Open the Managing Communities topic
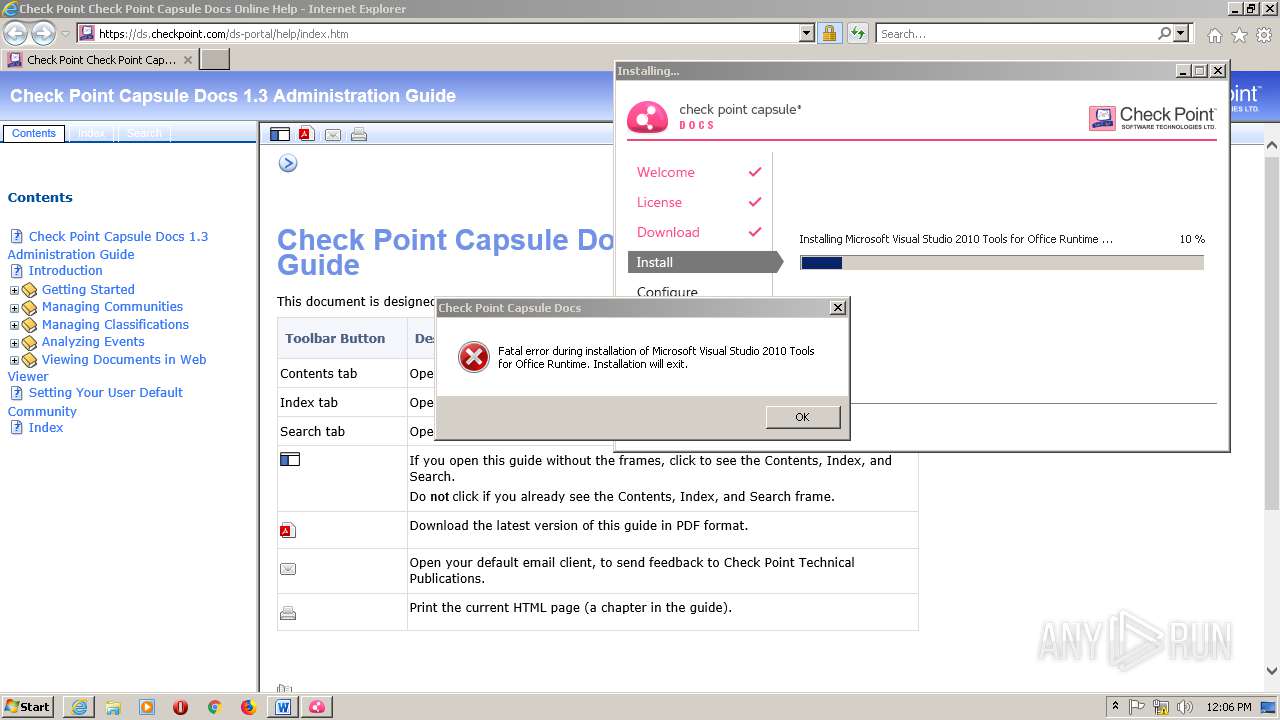Screen dimensions: 1280x720 pos(112,306)
